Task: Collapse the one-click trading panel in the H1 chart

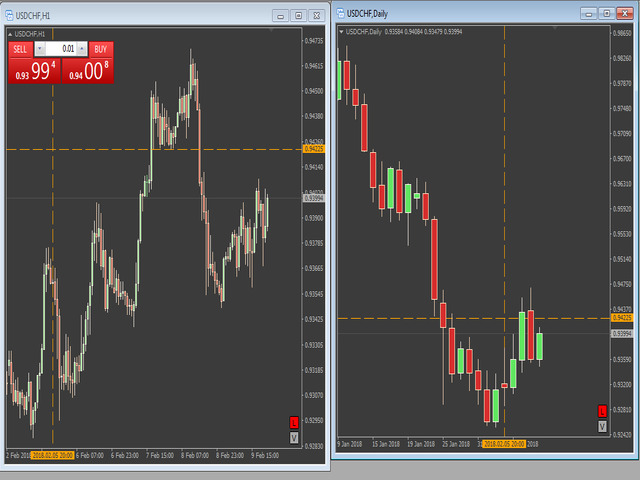Action: click(x=10, y=34)
